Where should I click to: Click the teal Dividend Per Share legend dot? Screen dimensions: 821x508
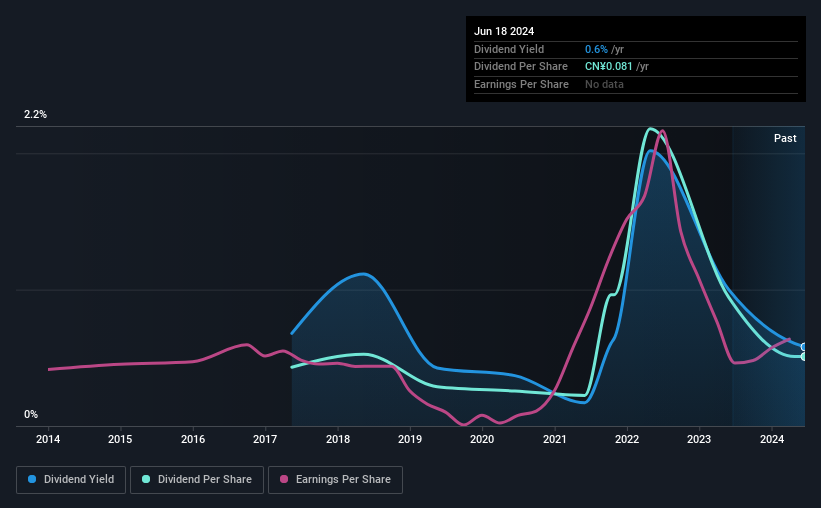146,479
